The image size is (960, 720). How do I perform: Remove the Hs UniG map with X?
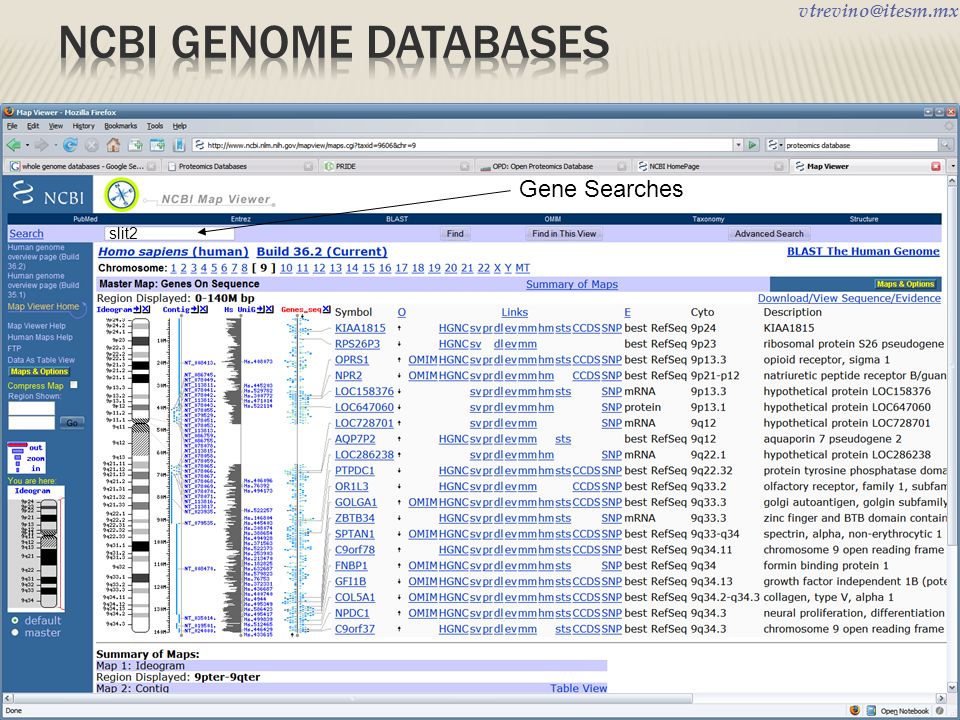[269, 309]
